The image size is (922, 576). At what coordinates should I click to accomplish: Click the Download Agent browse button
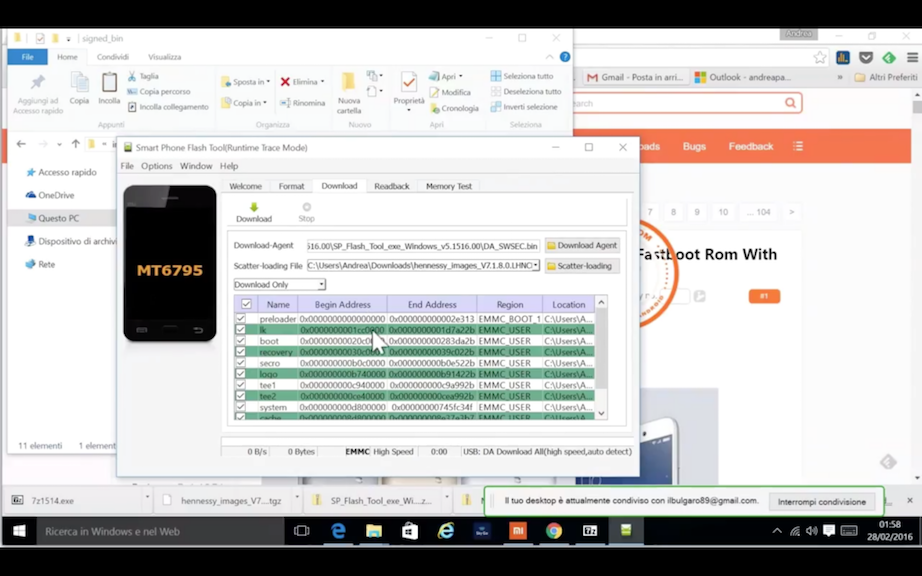click(582, 246)
